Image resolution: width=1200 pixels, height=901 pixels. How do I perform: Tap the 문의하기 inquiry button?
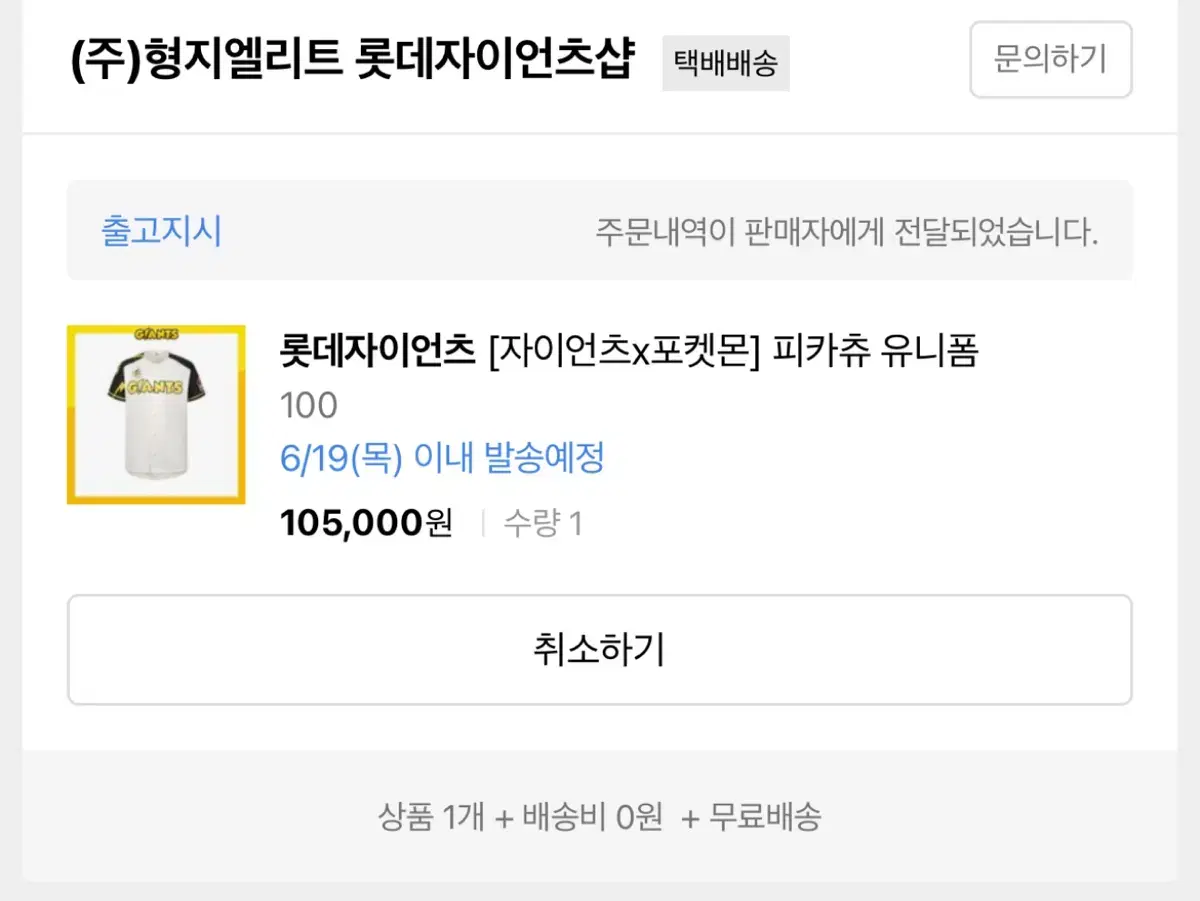(x=1050, y=60)
